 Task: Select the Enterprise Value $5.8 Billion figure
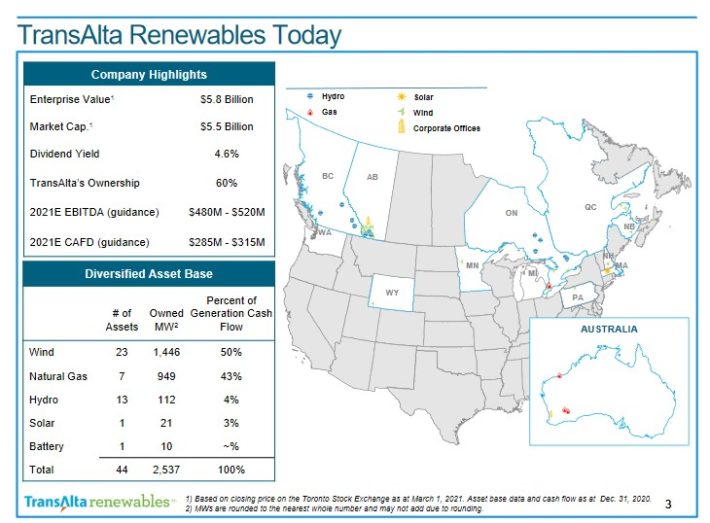pyautogui.click(x=227, y=100)
